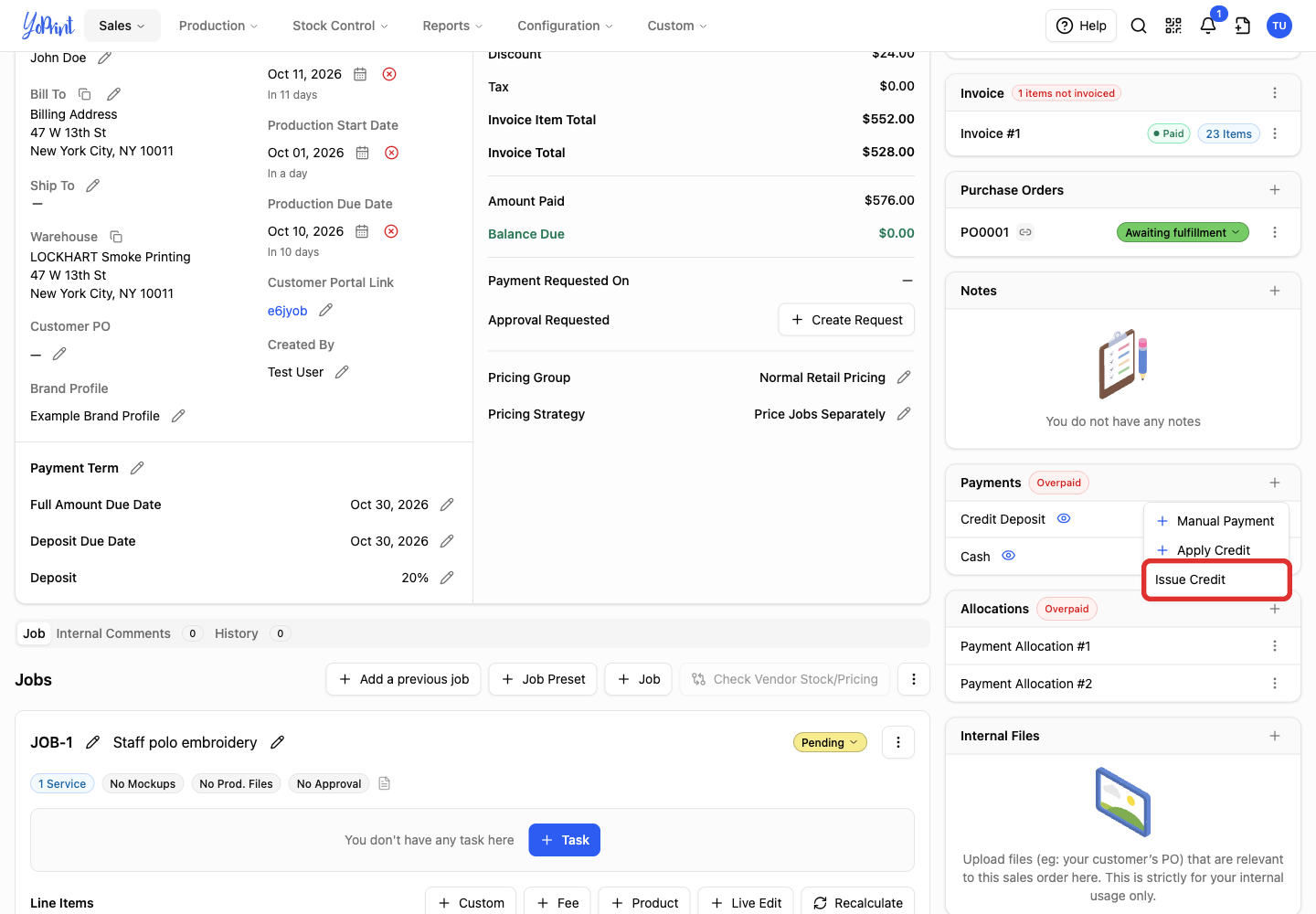Open the Production menu
Image resolution: width=1316 pixels, height=914 pixels.
pyautogui.click(x=218, y=26)
